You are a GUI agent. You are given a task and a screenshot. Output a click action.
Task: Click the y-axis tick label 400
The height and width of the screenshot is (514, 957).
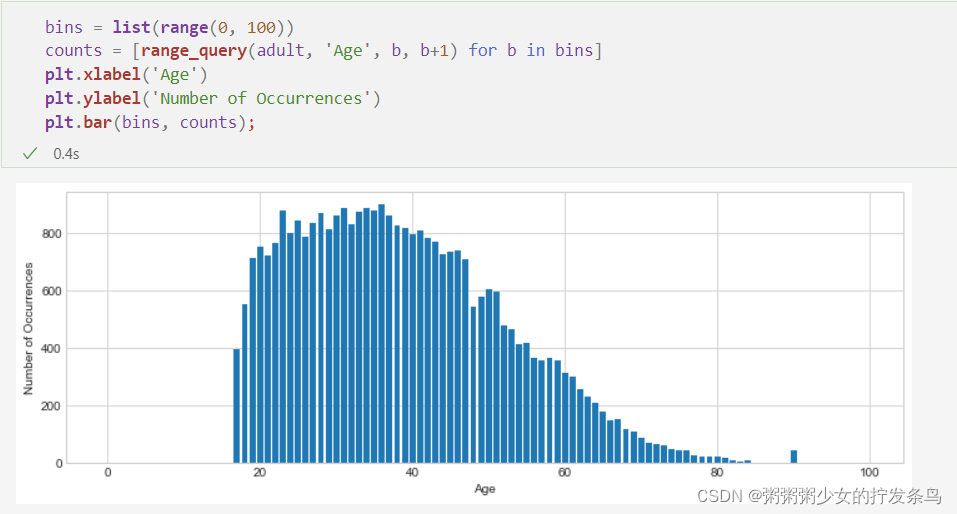pos(51,349)
